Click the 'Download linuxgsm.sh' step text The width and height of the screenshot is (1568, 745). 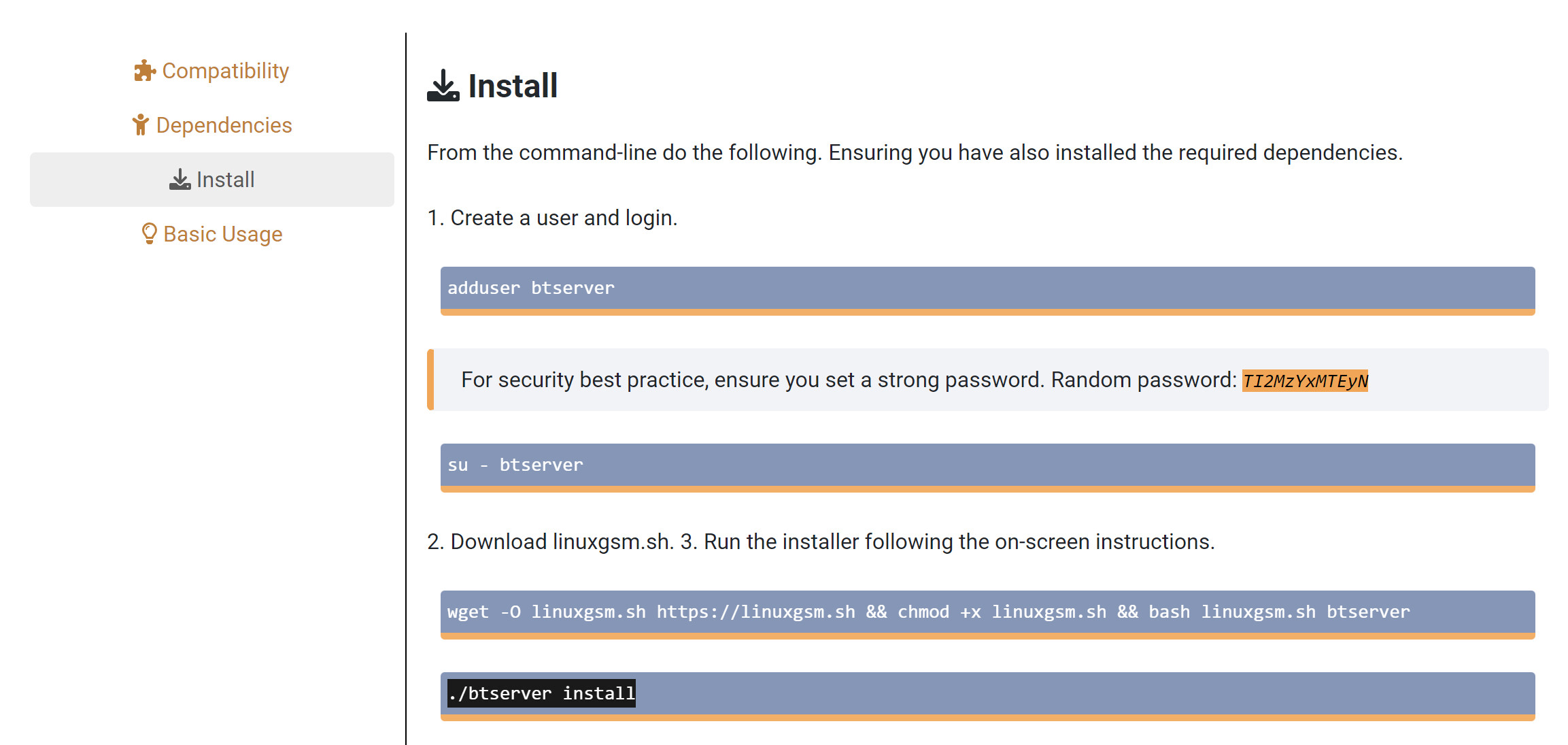coord(550,542)
